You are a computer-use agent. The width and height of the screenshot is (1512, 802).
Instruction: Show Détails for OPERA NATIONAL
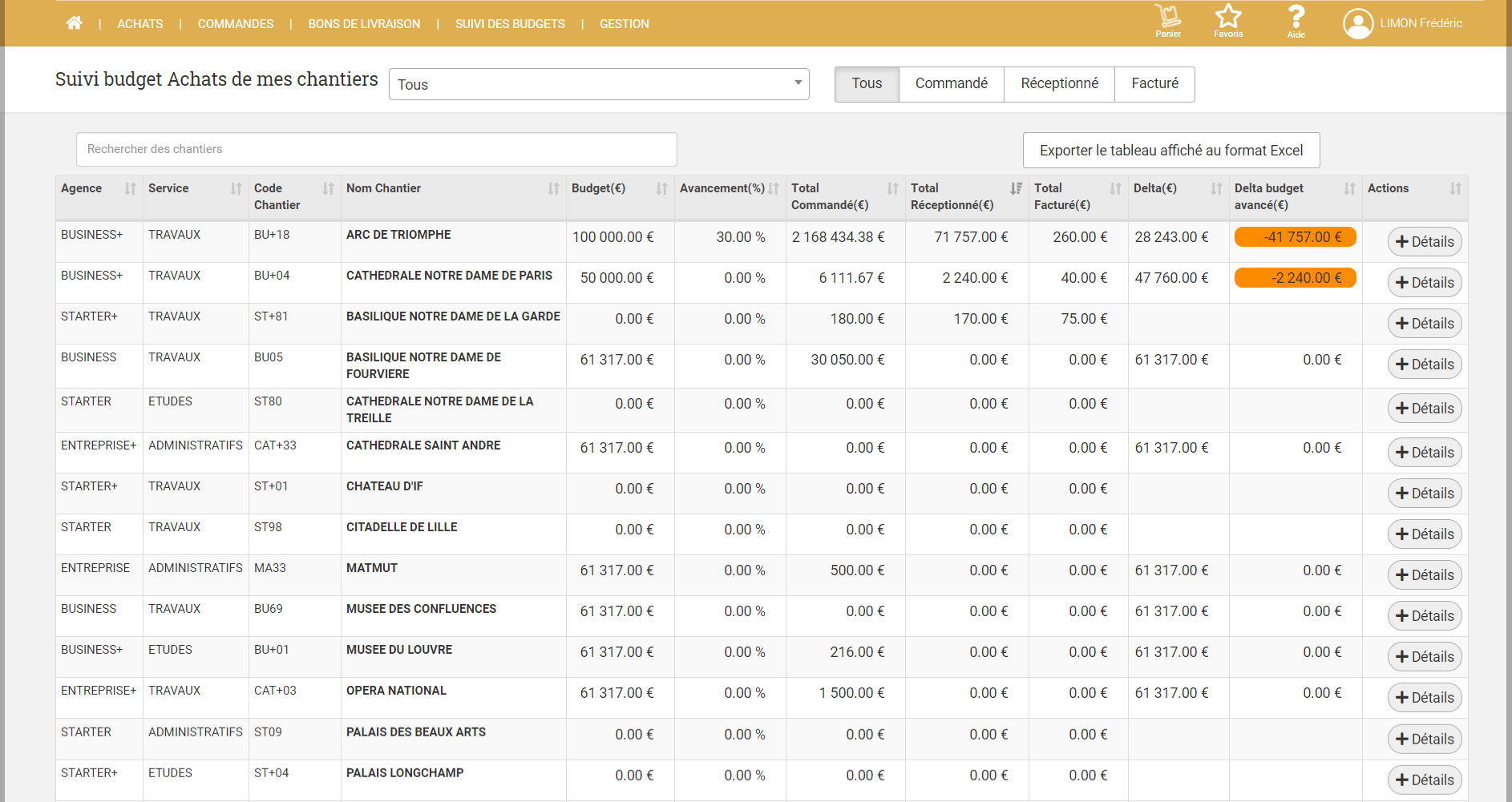point(1425,698)
